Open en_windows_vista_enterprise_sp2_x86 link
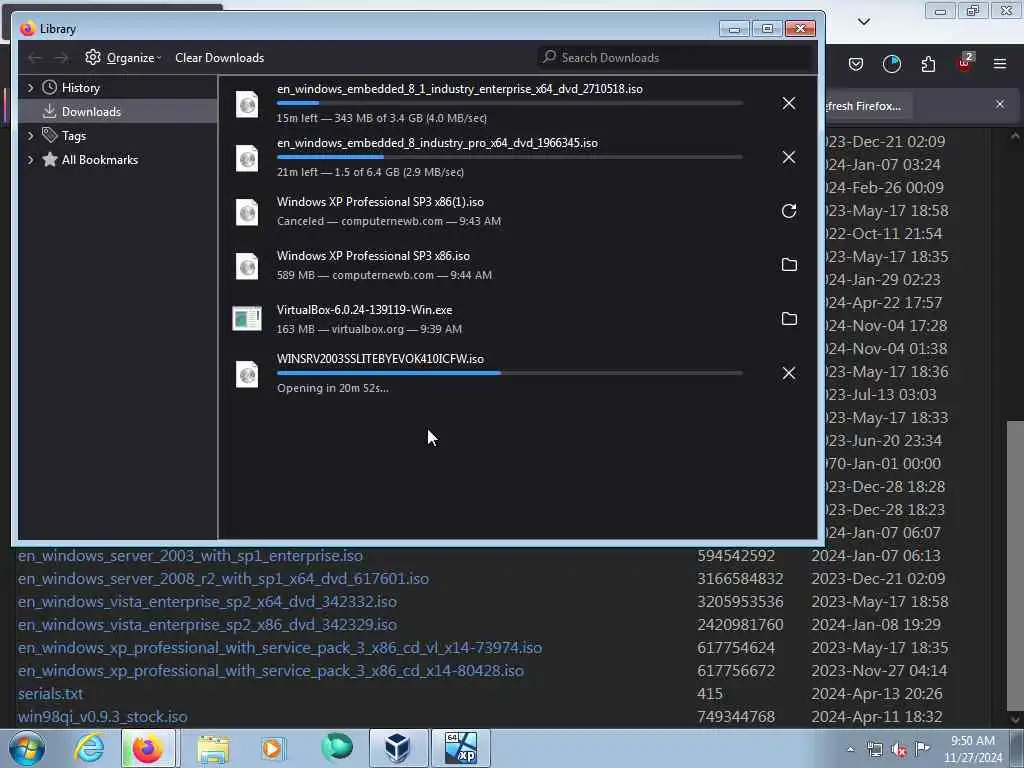This screenshot has height=768, width=1024. tap(207, 625)
